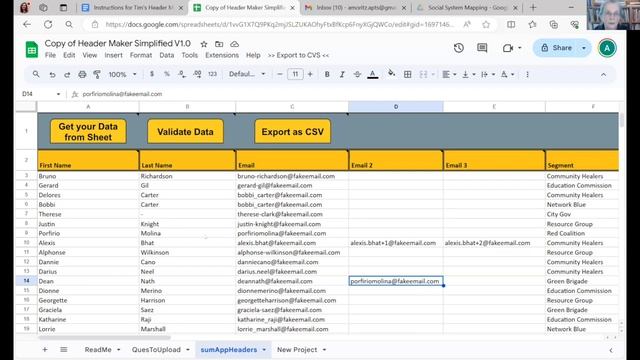Open search the menus magnifier

[36, 74]
